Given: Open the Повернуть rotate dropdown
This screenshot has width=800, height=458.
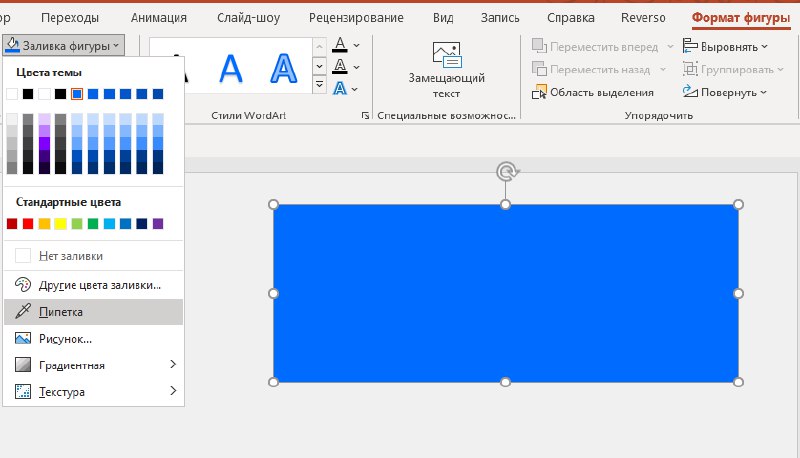Looking at the screenshot, I should pyautogui.click(x=725, y=92).
